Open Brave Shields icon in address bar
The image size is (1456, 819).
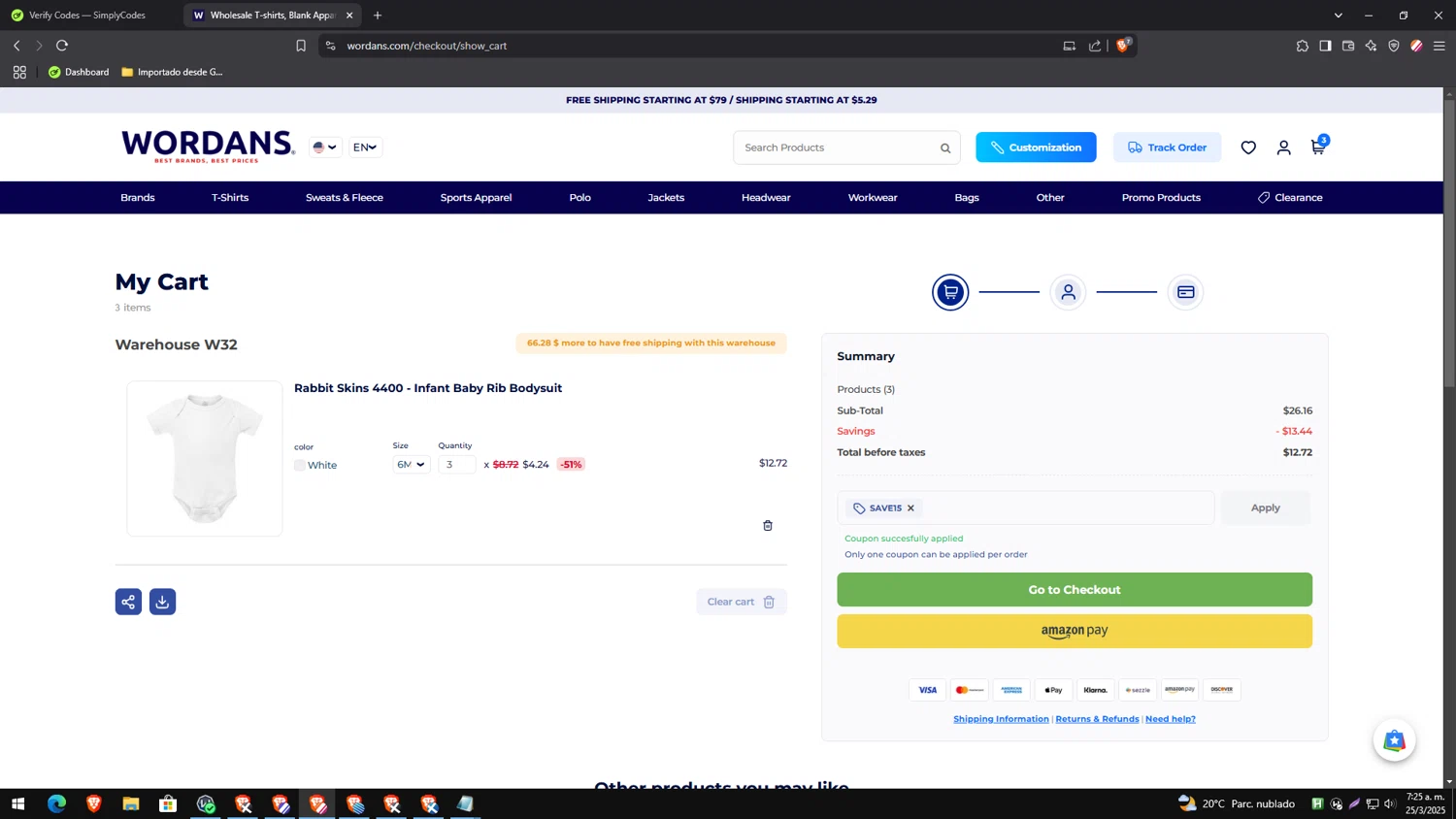click(1123, 45)
